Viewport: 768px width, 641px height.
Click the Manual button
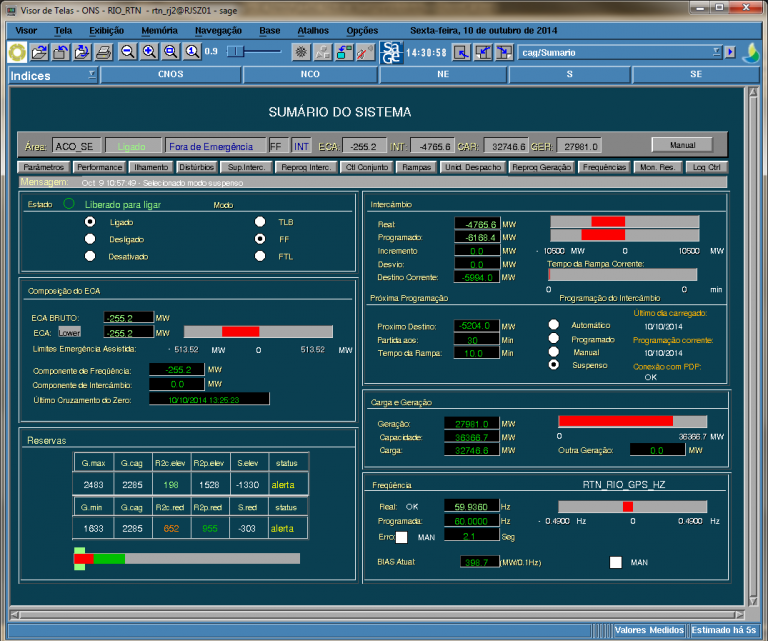pos(682,144)
